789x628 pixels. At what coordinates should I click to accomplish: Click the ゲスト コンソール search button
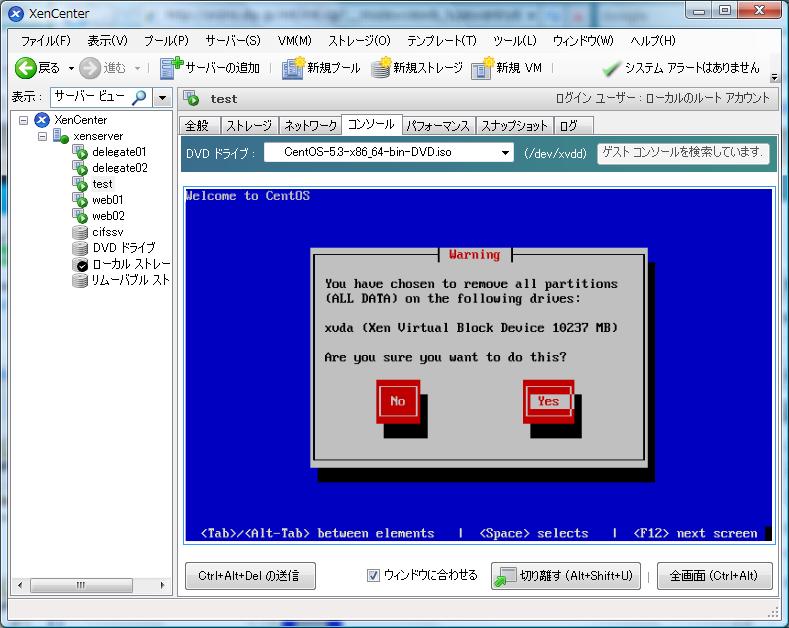tap(683, 152)
